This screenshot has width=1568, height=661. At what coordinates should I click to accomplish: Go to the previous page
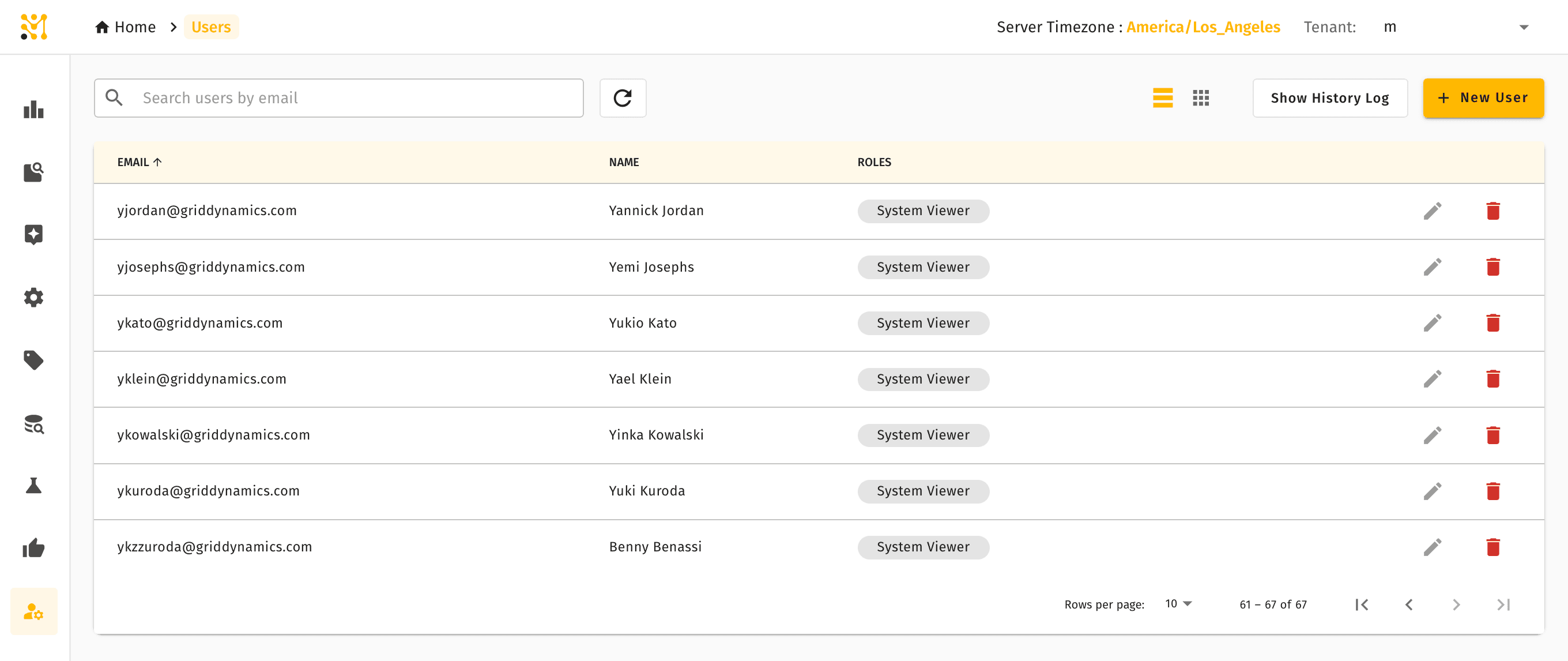pyautogui.click(x=1409, y=604)
